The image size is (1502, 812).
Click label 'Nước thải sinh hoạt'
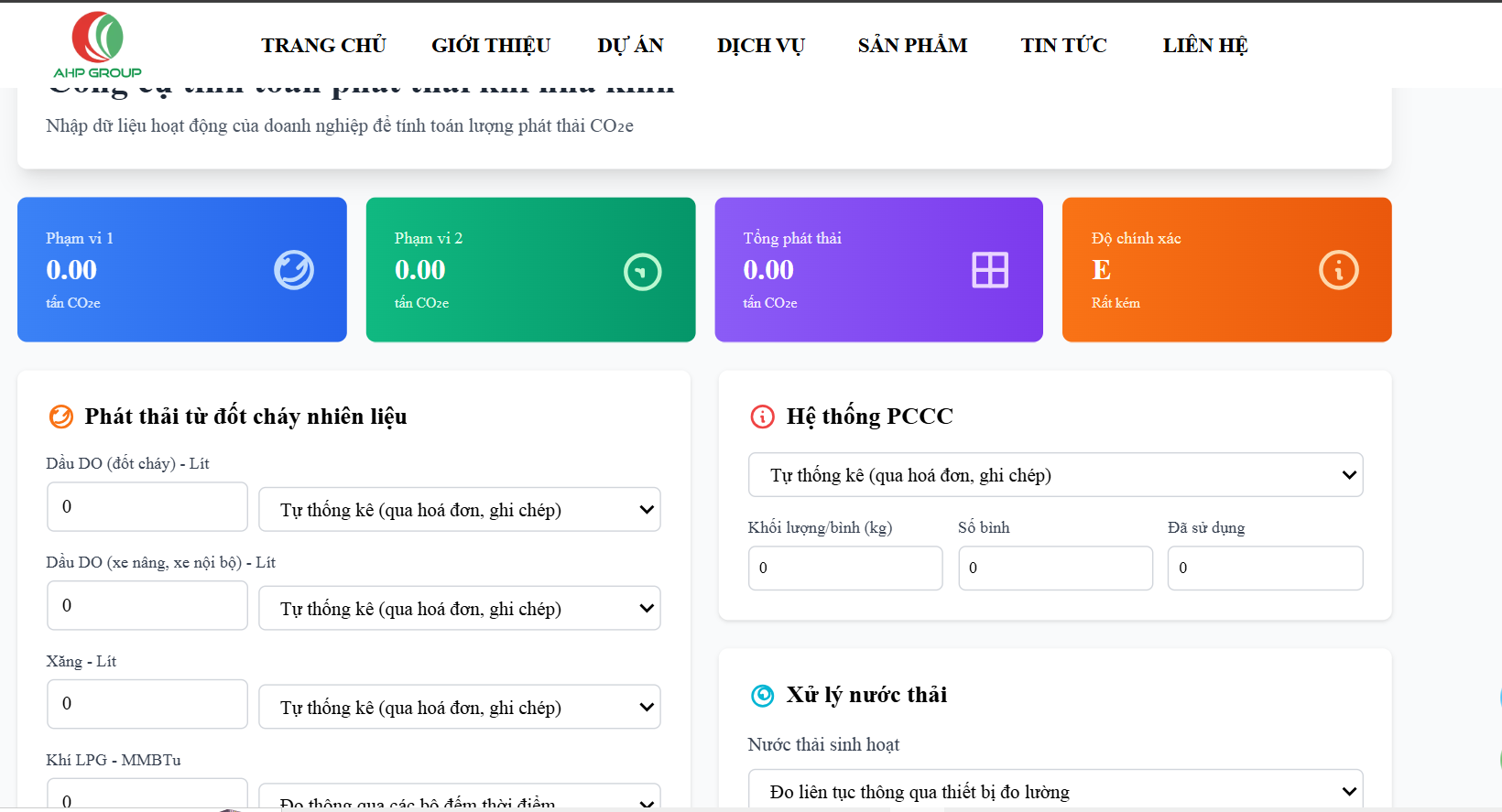pos(823,744)
